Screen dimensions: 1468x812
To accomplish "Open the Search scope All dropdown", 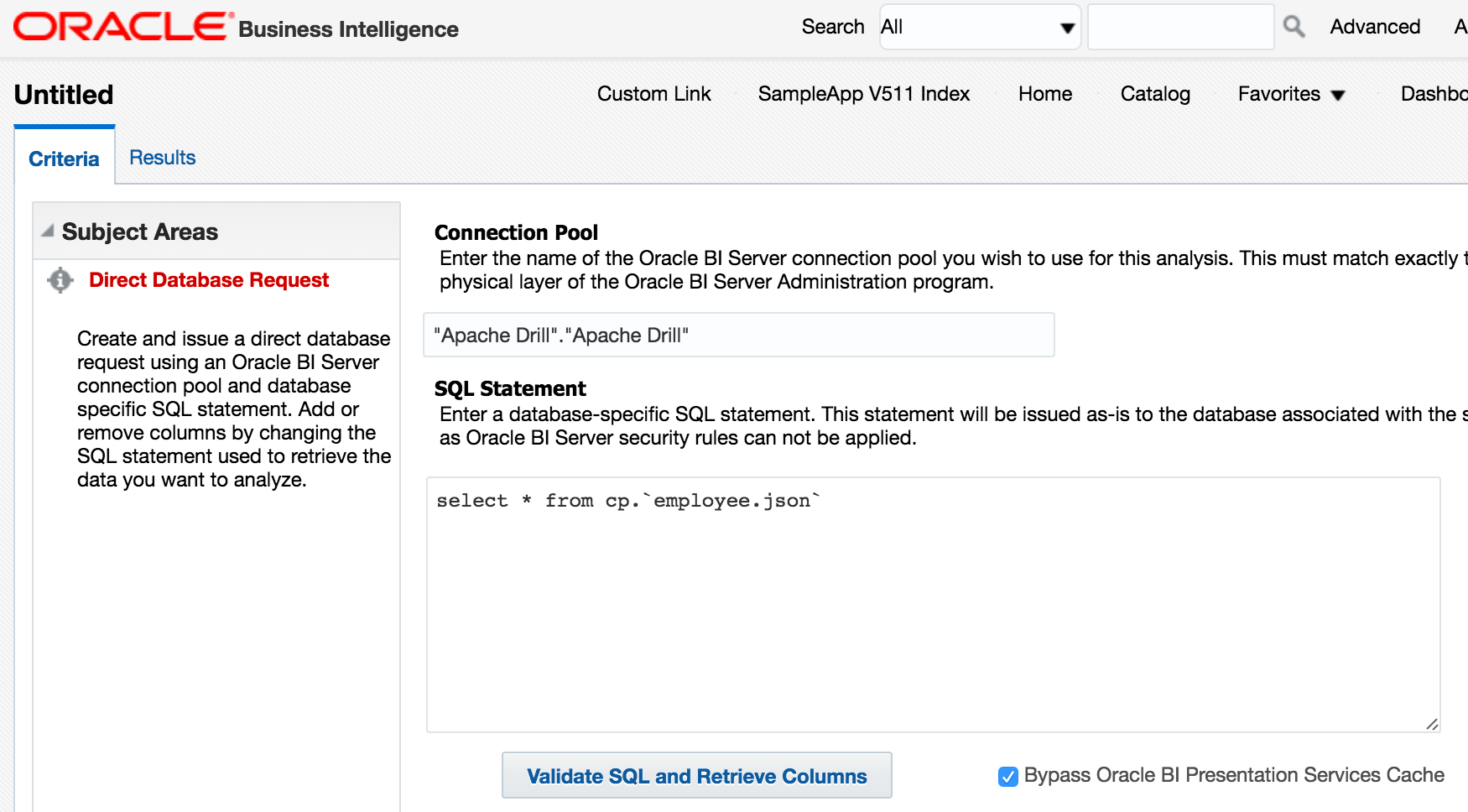I will pyautogui.click(x=979, y=27).
